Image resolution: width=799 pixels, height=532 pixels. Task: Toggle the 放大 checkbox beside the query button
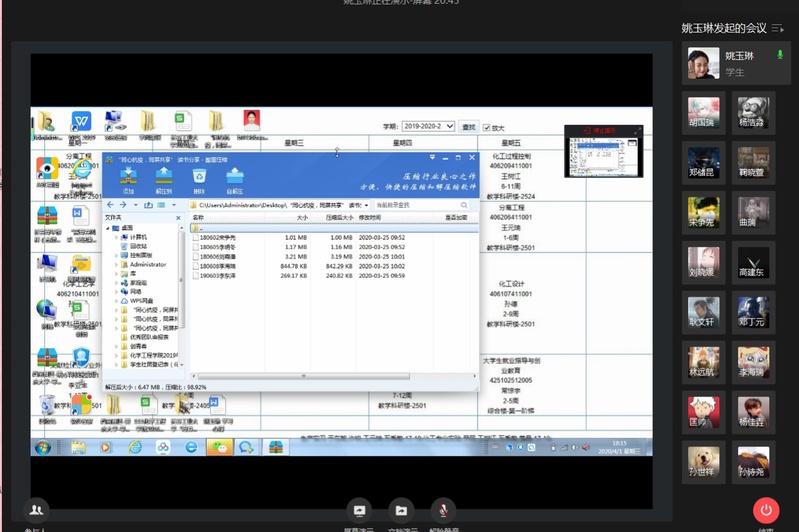click(487, 127)
